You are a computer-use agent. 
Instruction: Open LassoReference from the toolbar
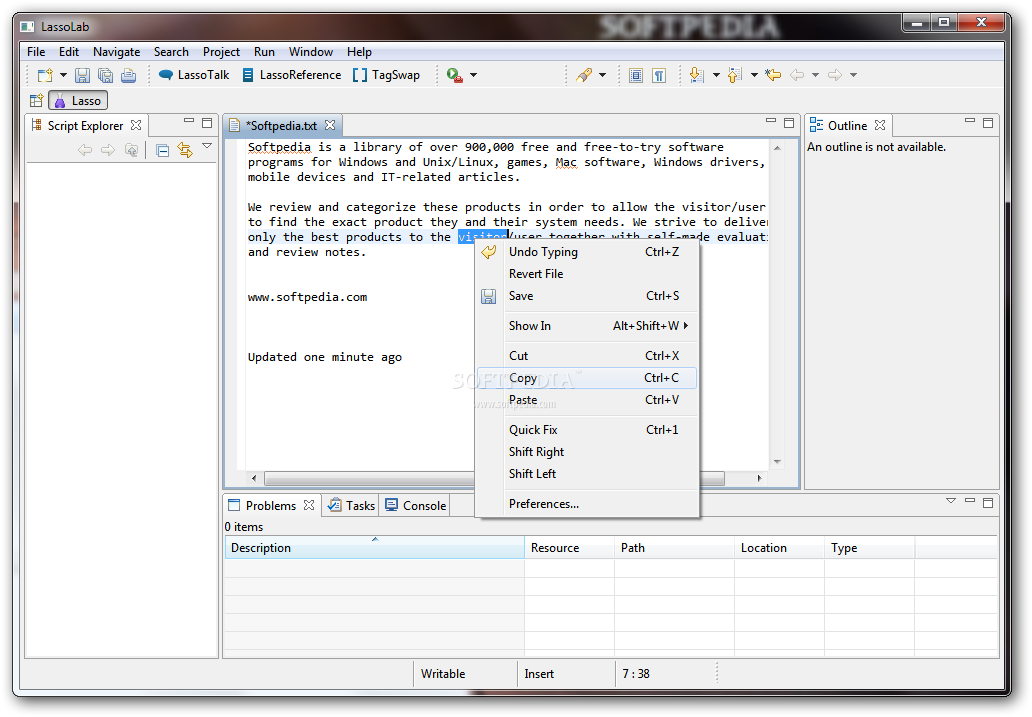(x=292, y=75)
